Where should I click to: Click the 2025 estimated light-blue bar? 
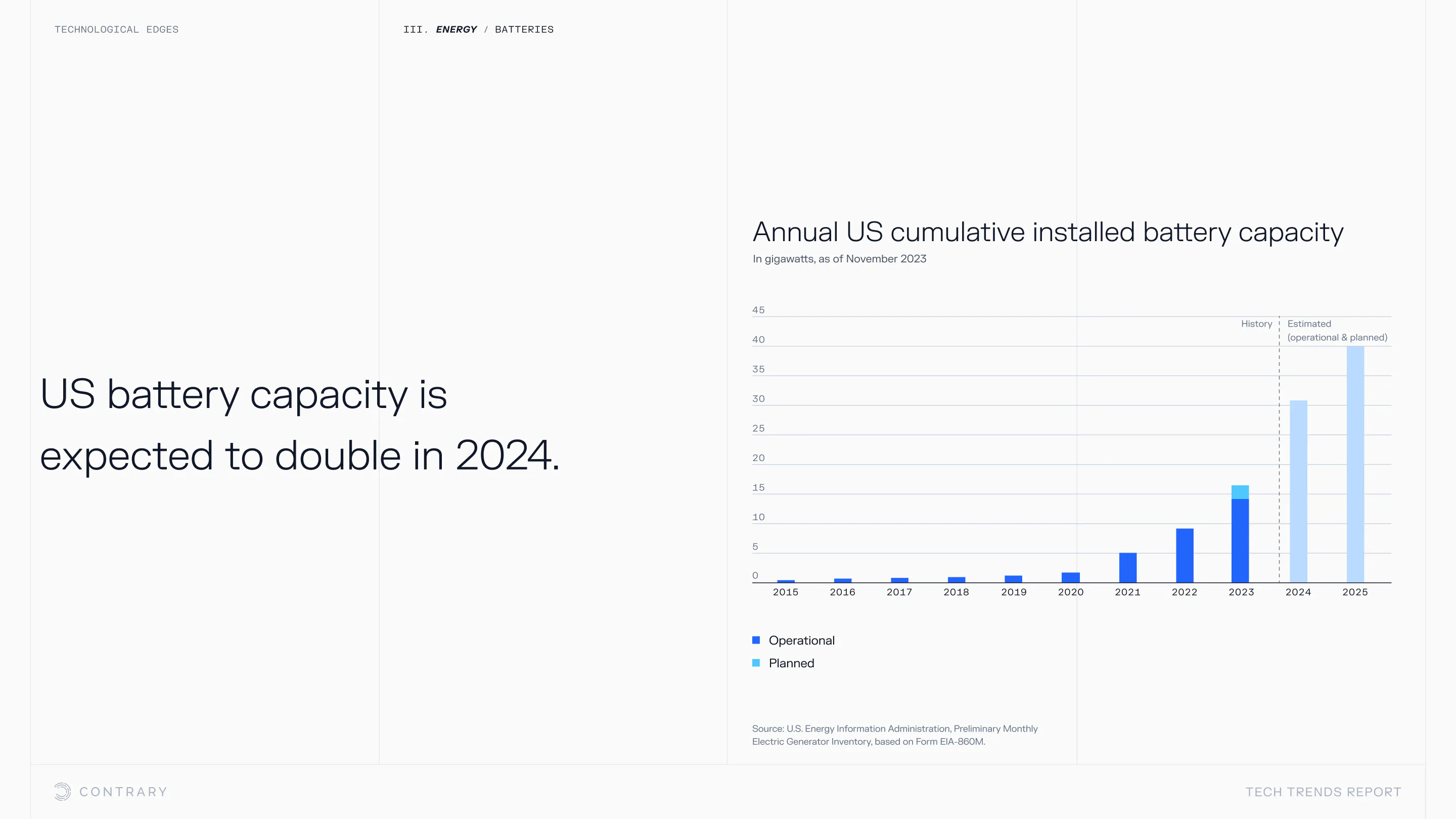click(x=1355, y=464)
